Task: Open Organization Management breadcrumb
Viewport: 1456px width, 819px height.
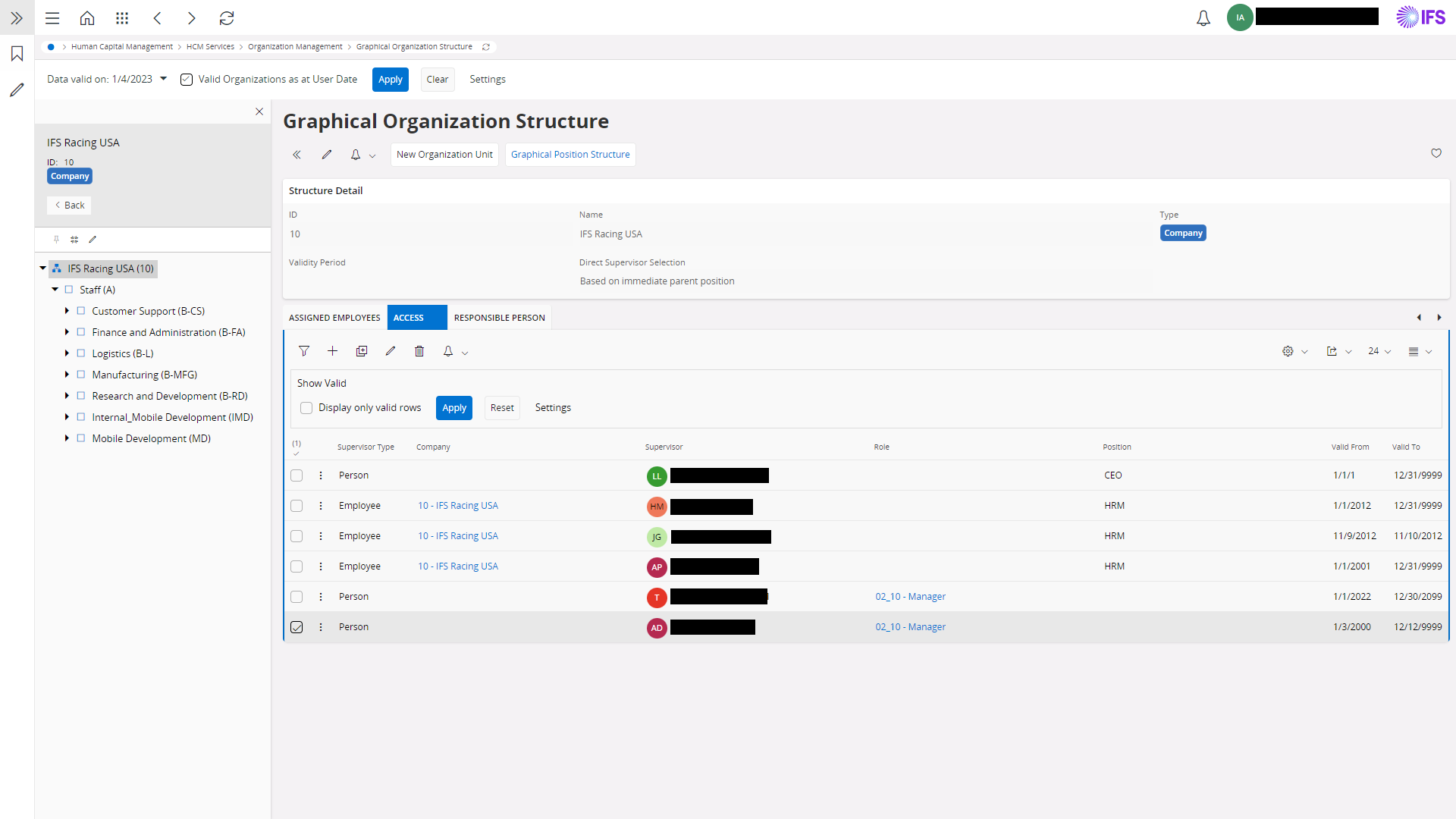Action: tap(295, 47)
